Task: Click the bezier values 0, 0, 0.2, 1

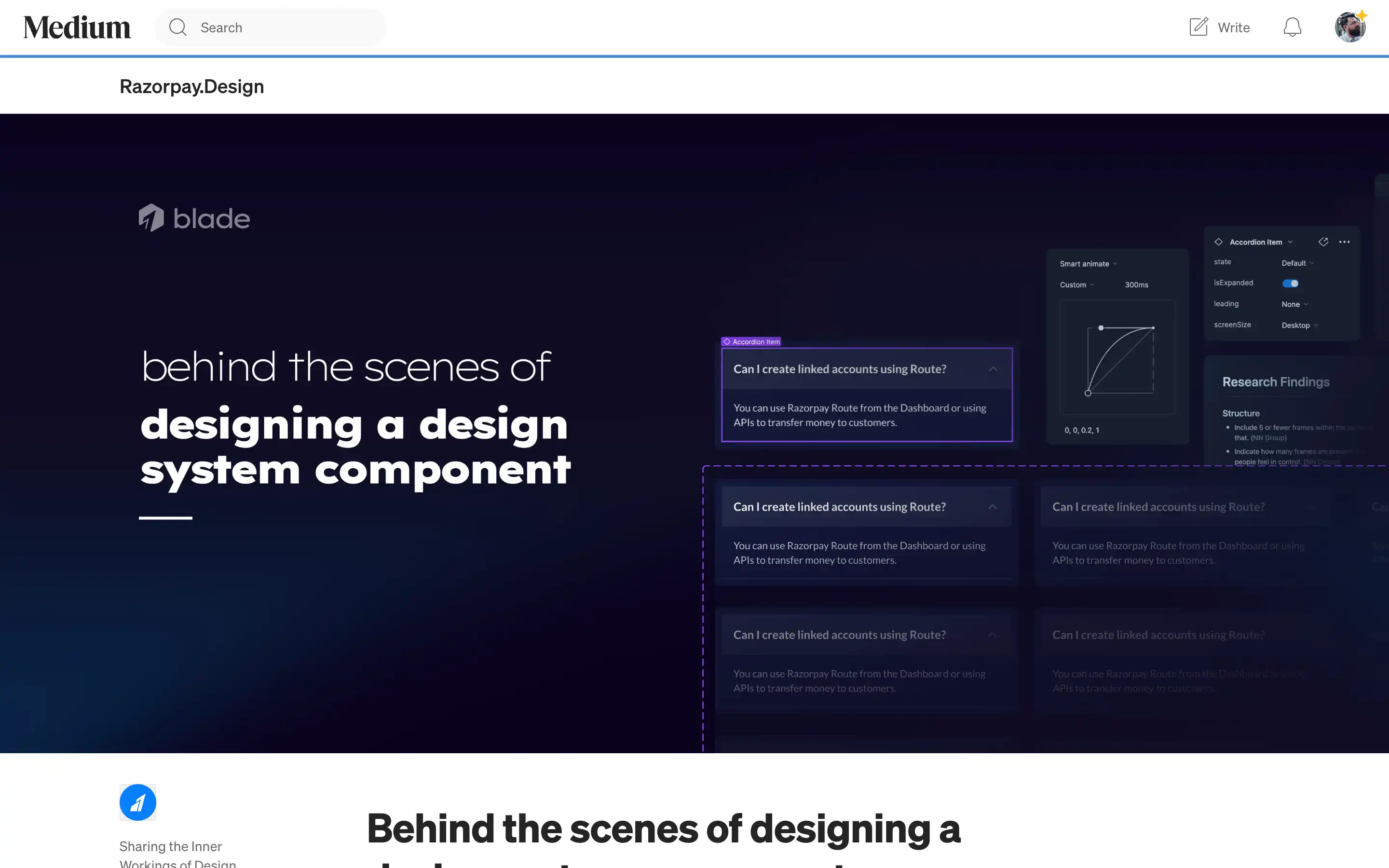Action: click(x=1082, y=430)
